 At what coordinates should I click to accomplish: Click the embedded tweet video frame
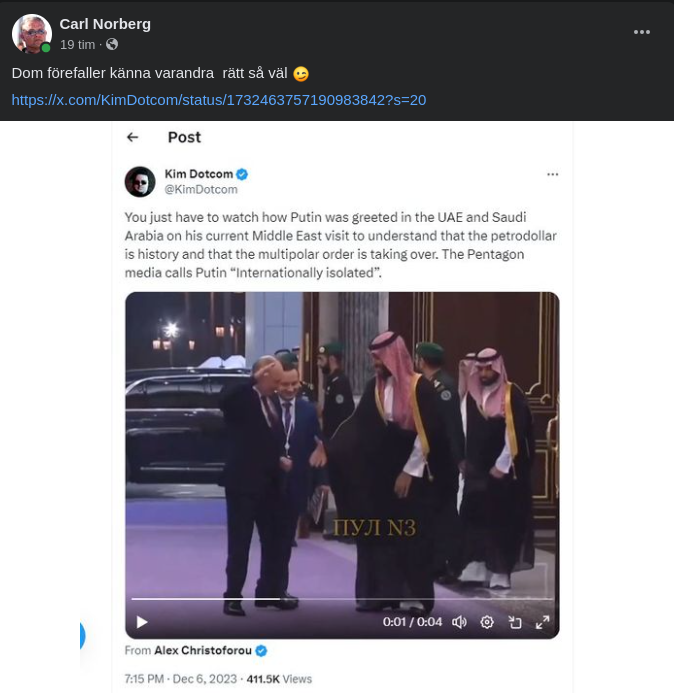tap(342, 450)
